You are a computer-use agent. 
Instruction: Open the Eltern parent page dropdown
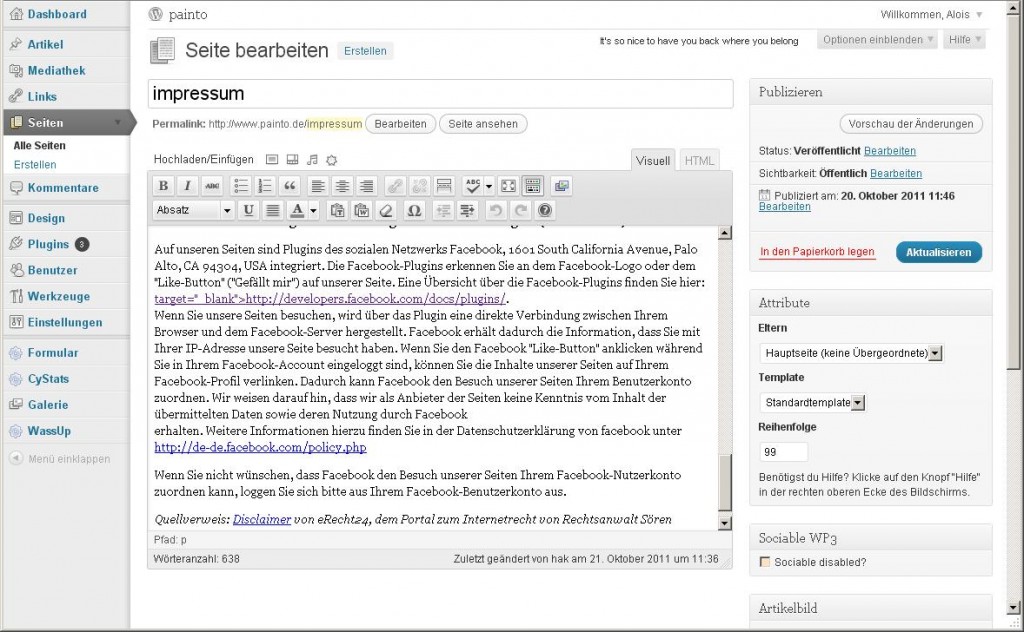pos(852,353)
